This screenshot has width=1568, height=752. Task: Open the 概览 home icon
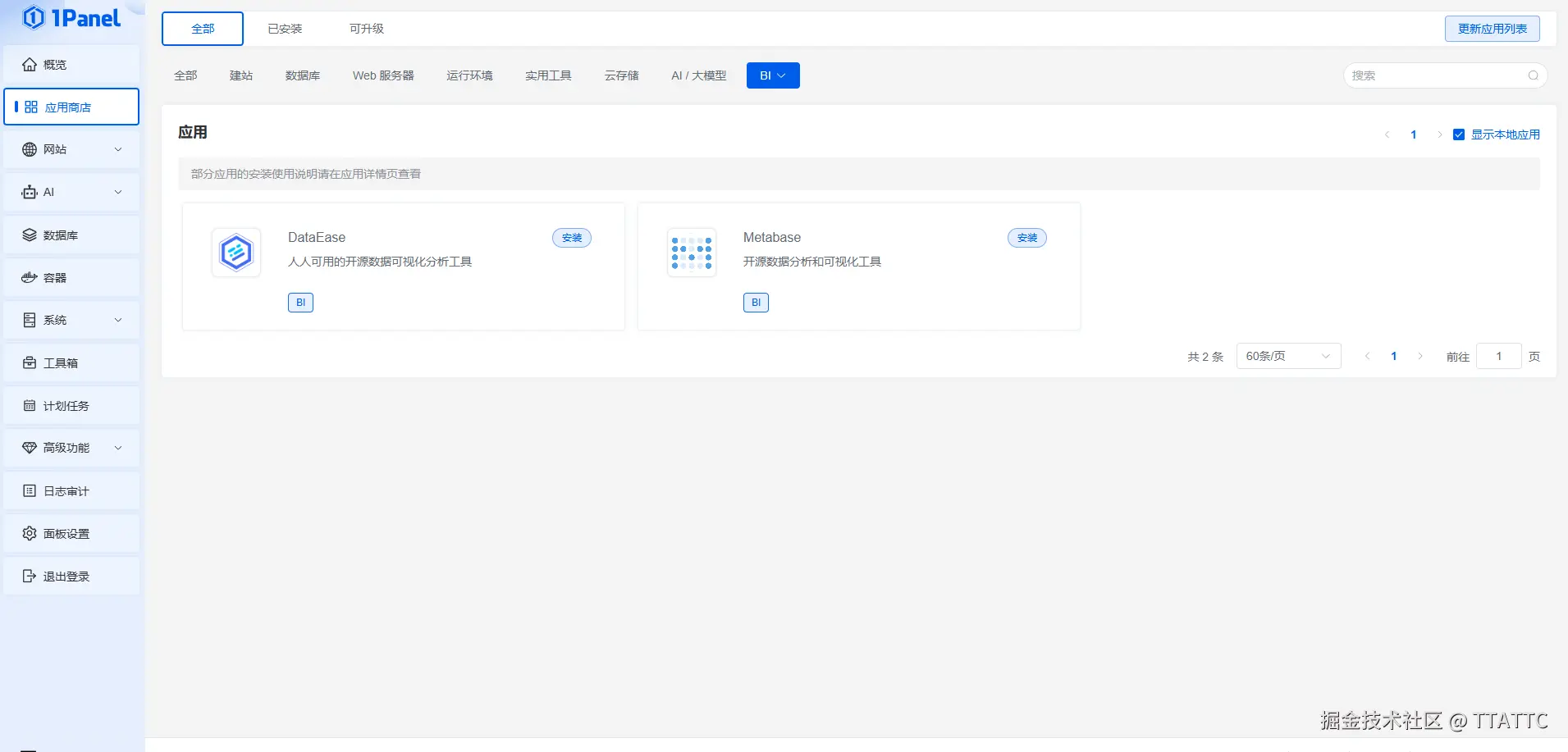point(30,65)
